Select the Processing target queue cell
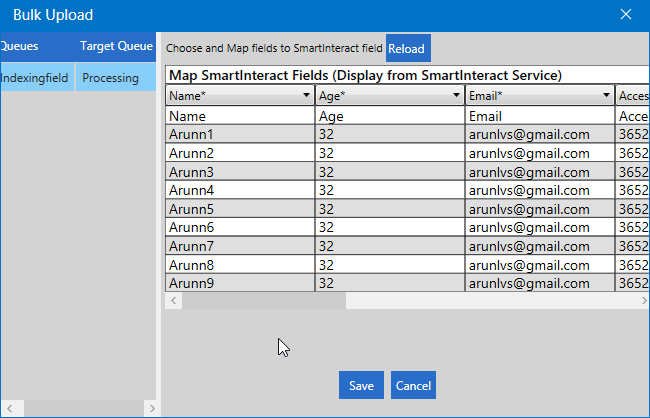The height and width of the screenshot is (418, 650). point(111,78)
